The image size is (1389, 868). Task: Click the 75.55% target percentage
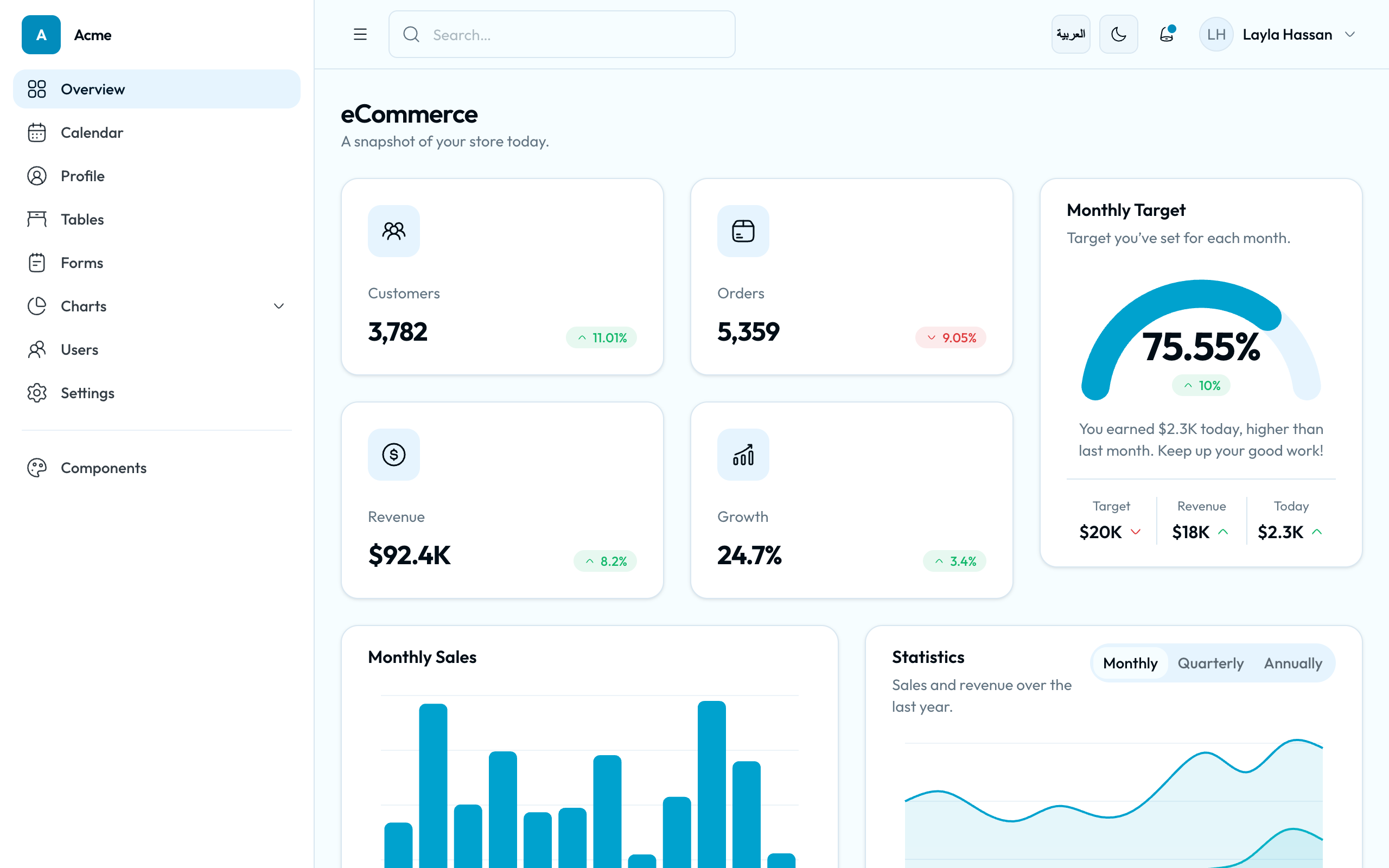tap(1201, 347)
